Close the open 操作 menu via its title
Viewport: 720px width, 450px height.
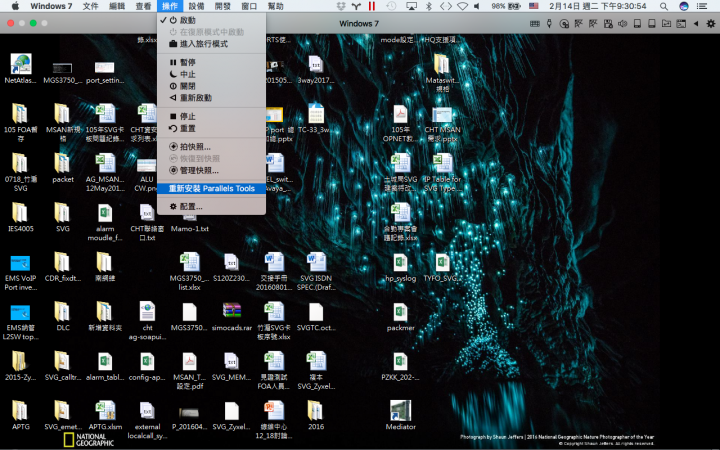[x=170, y=6]
